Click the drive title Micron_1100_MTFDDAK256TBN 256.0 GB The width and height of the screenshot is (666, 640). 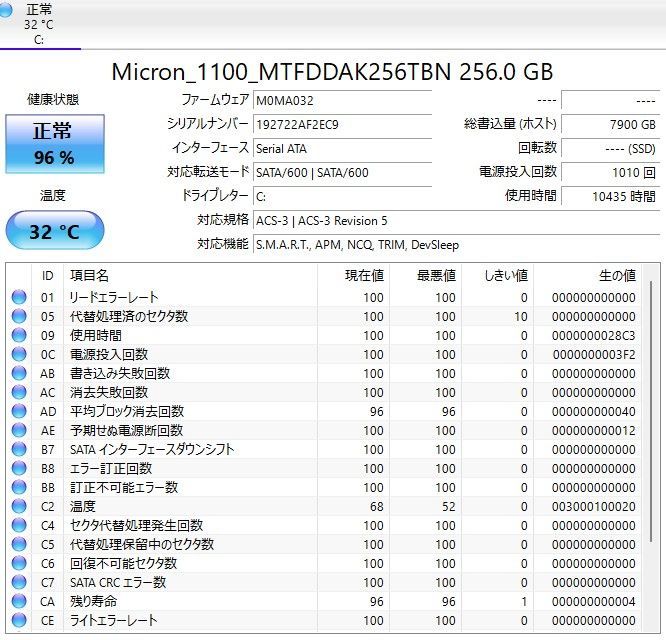[x=332, y=71]
